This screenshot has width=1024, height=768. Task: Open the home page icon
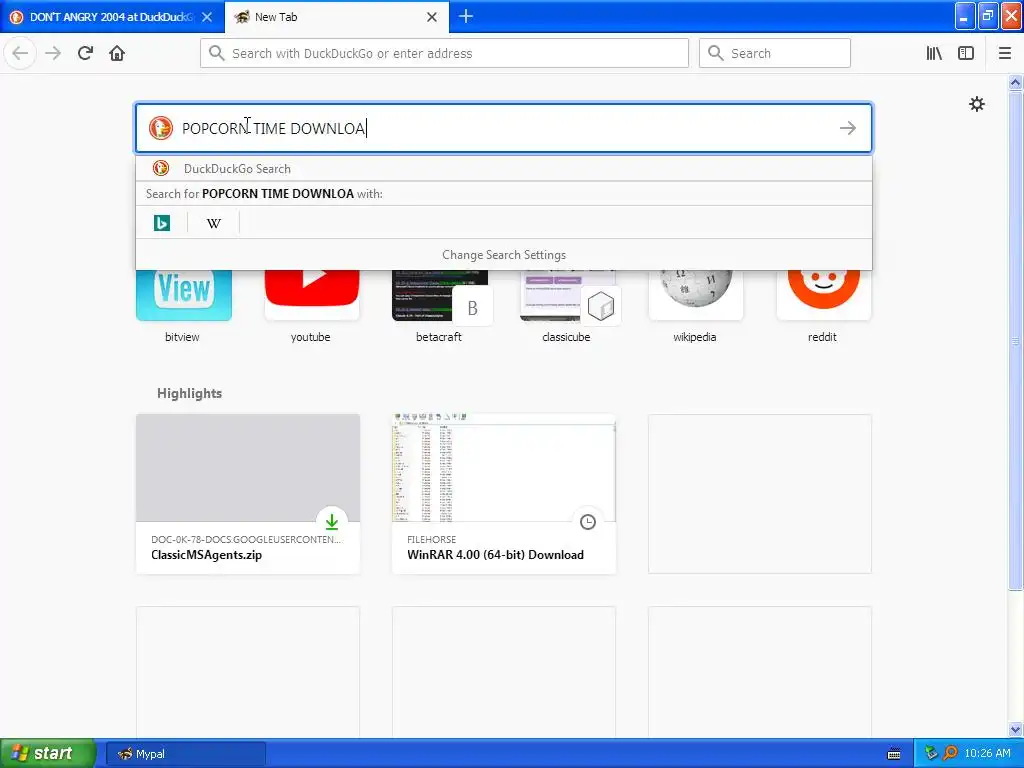pos(117,54)
